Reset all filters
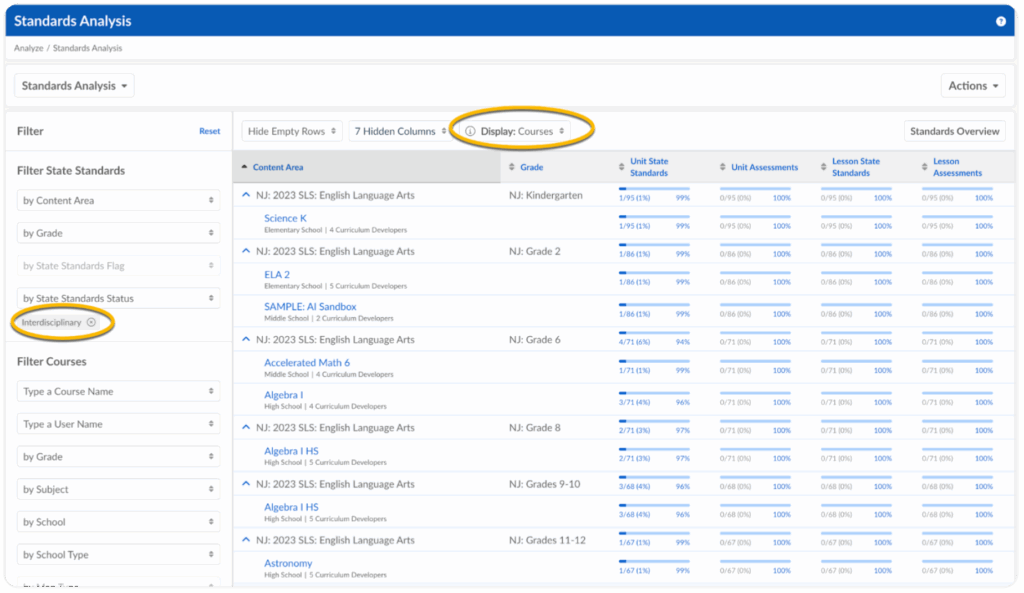 [x=210, y=131]
